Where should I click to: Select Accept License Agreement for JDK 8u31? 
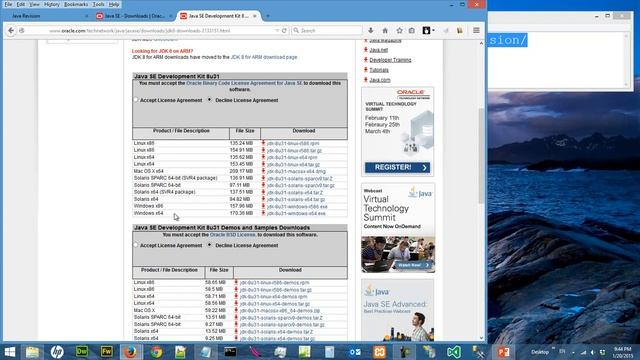[136, 100]
